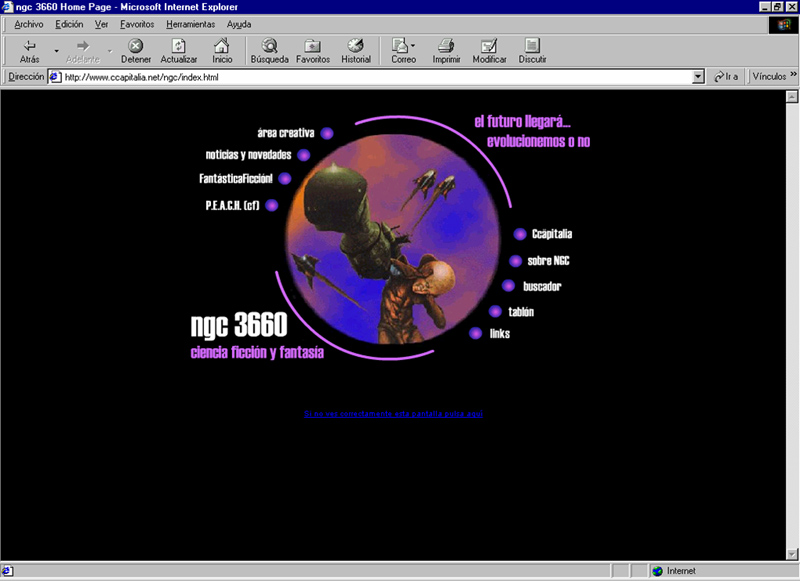The image size is (800, 581).
Task: Click the purple orb beside sobre NGC
Action: [x=515, y=261]
